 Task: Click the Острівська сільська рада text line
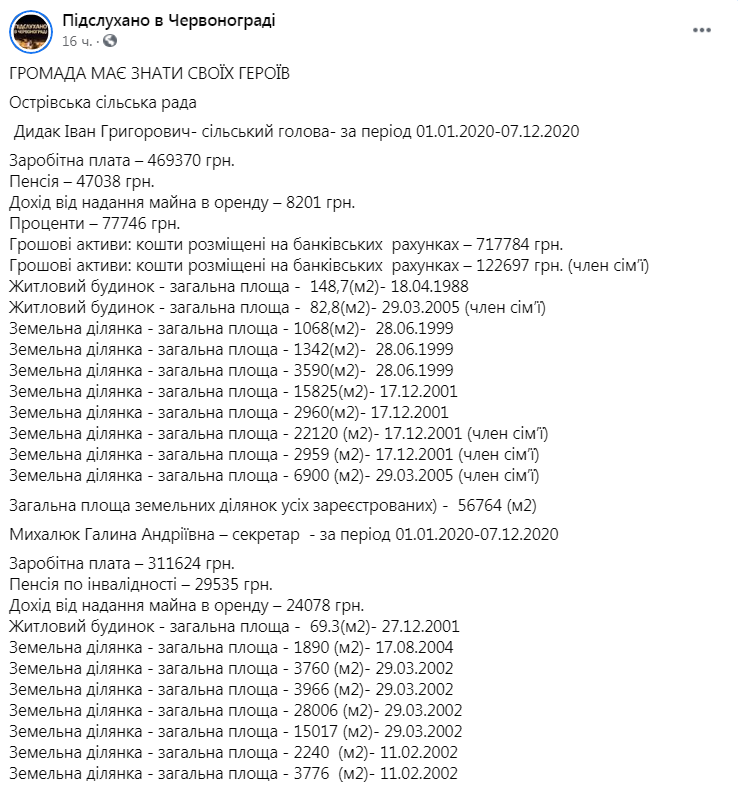click(103, 102)
